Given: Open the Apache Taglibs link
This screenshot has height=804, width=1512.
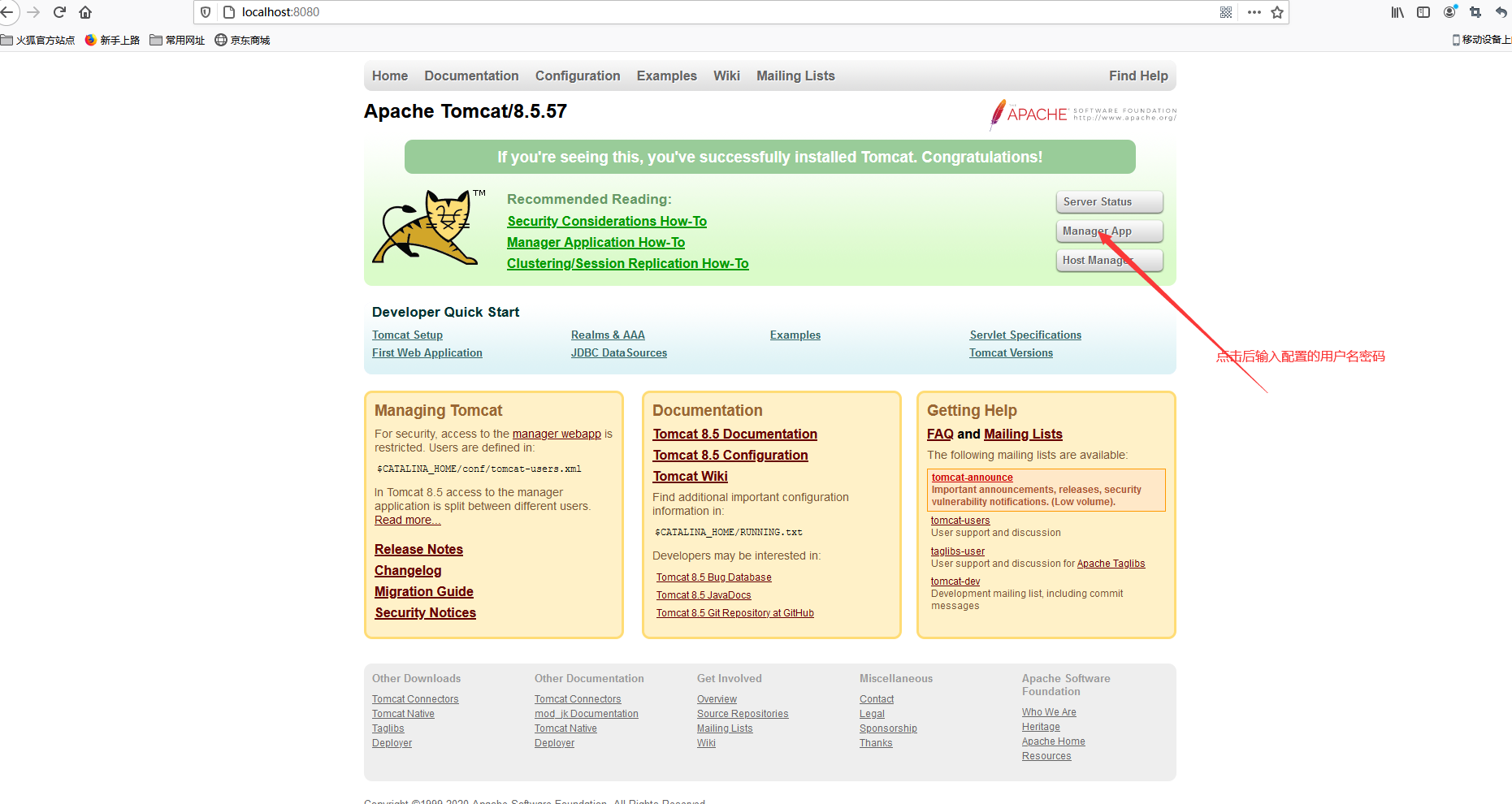Looking at the screenshot, I should [1111, 564].
